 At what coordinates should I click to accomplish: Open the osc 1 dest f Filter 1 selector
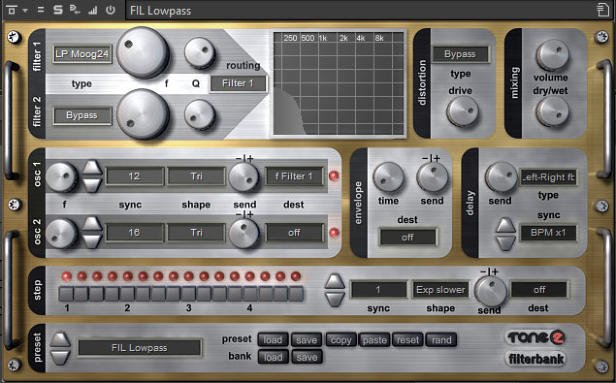point(294,176)
